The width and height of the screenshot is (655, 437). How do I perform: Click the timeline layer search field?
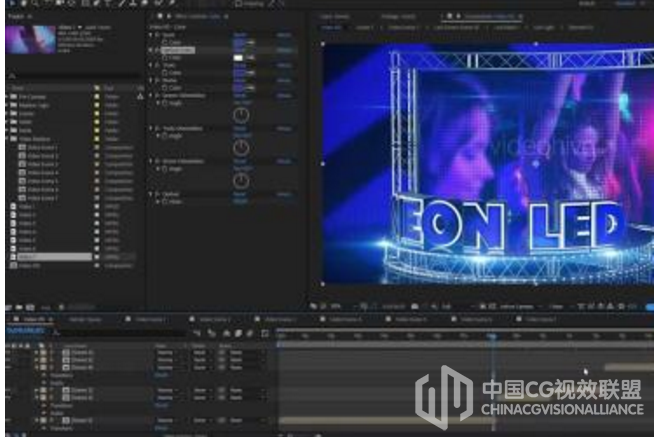(121, 333)
